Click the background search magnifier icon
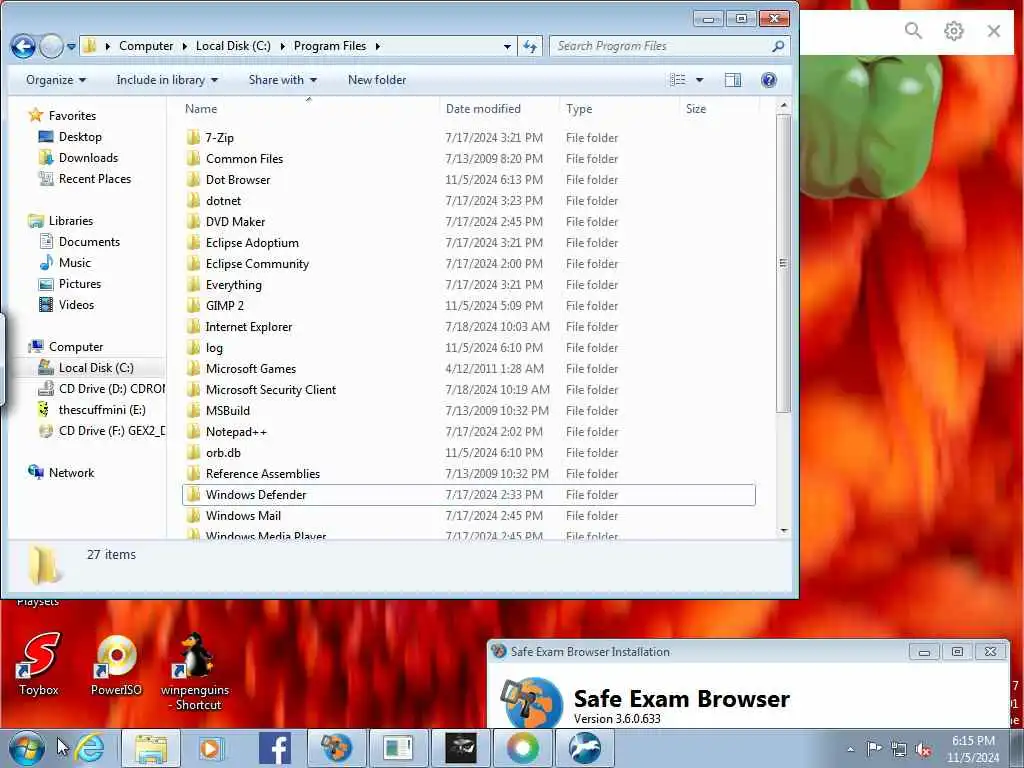The height and width of the screenshot is (768, 1024). tap(913, 30)
